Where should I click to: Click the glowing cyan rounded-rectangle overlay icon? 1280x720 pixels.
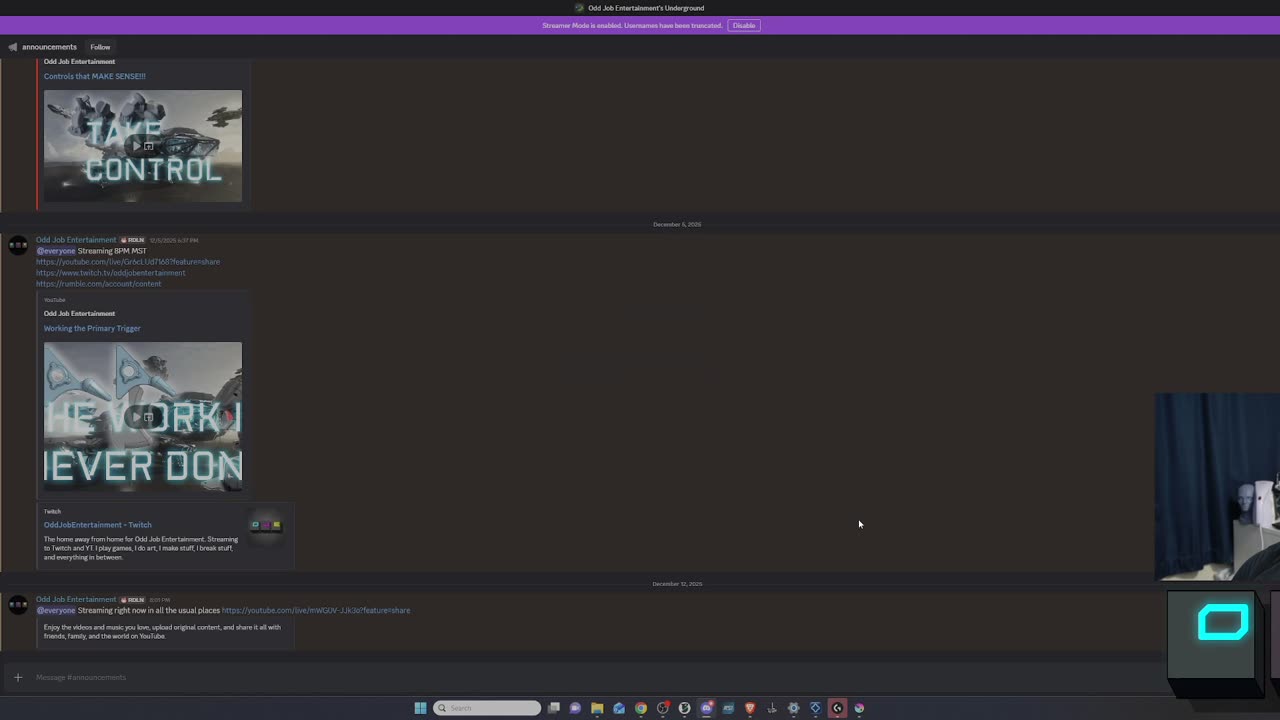(1223, 622)
